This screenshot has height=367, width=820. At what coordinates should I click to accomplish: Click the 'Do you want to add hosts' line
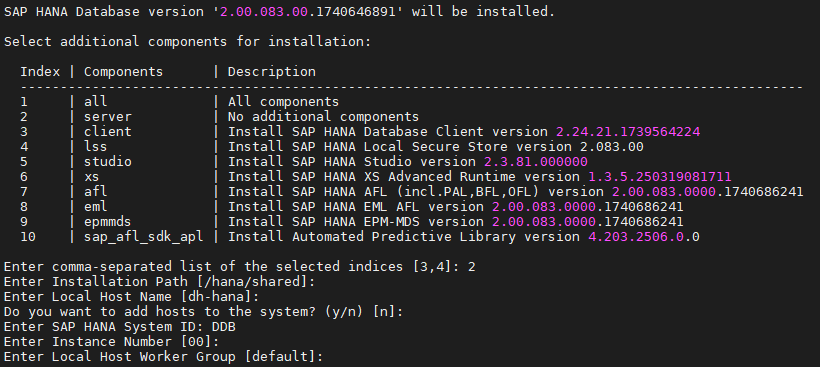[203, 312]
